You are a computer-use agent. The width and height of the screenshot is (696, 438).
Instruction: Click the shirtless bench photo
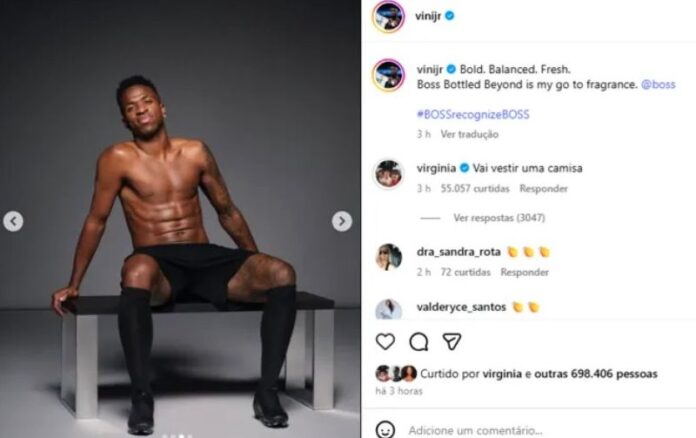click(x=180, y=219)
